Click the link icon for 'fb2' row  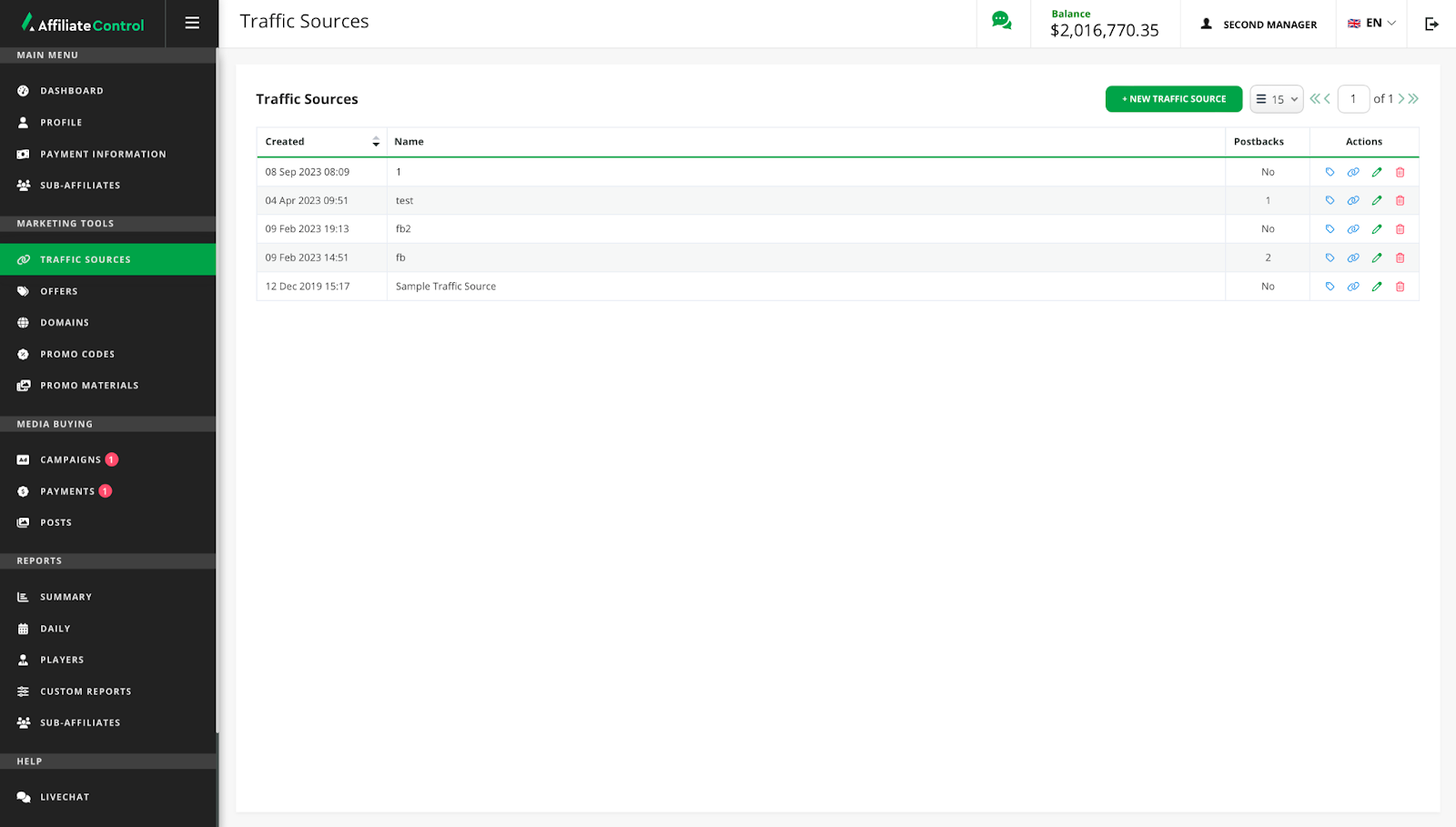pos(1353,229)
